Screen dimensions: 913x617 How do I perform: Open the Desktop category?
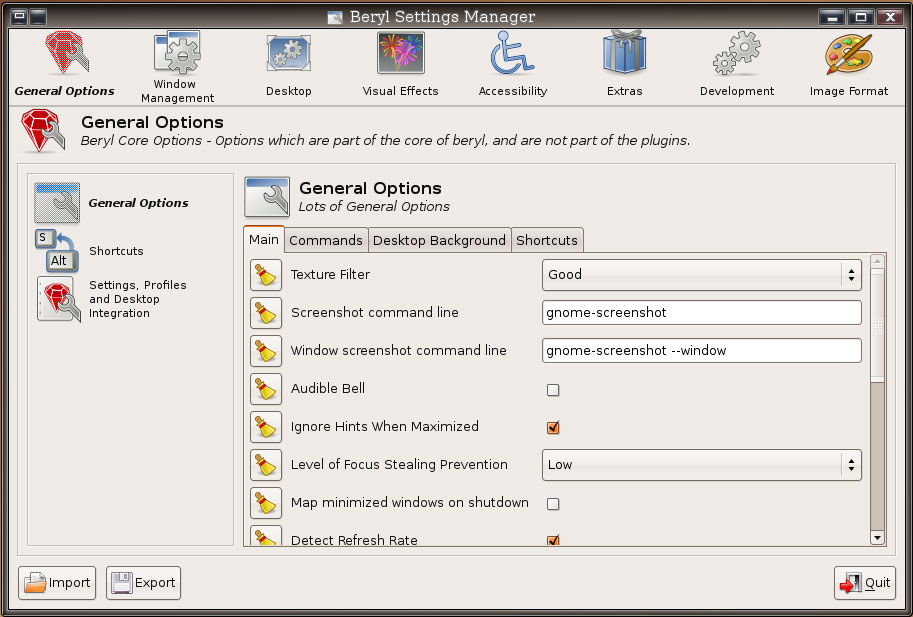(x=288, y=54)
